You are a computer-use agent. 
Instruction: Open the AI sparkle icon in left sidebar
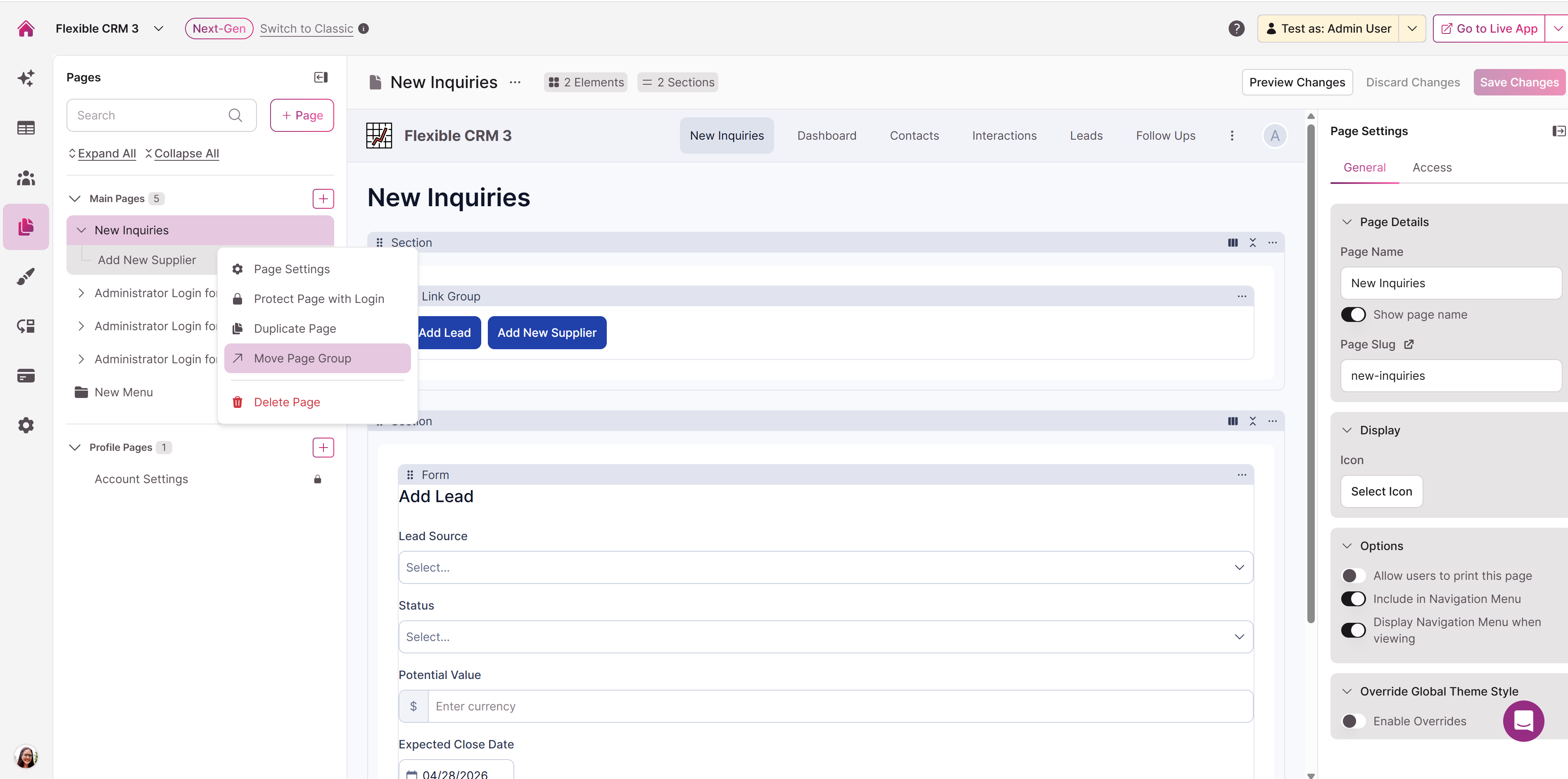(26, 78)
